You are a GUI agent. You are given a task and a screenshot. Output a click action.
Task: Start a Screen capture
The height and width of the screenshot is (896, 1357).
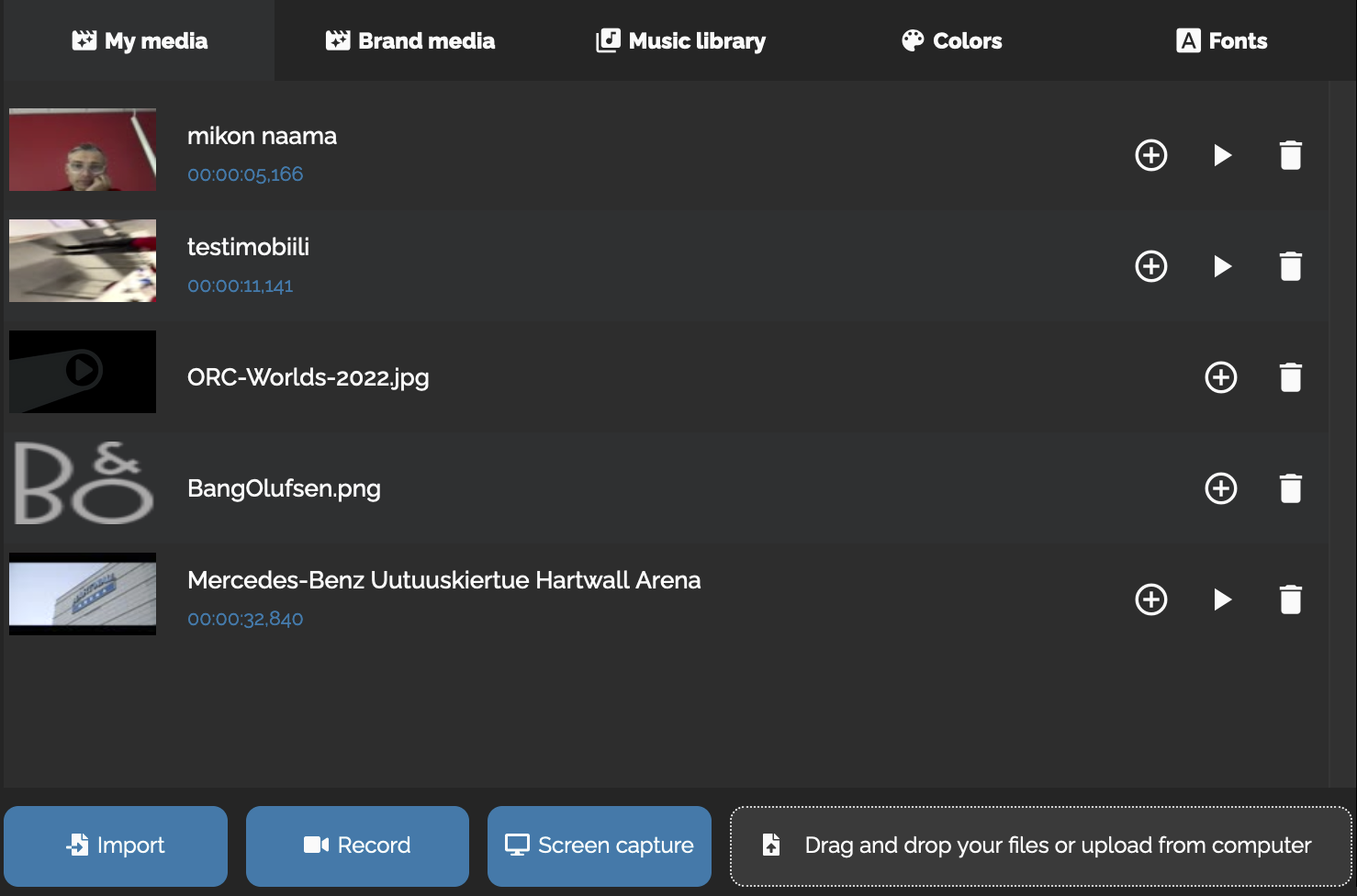(x=600, y=846)
